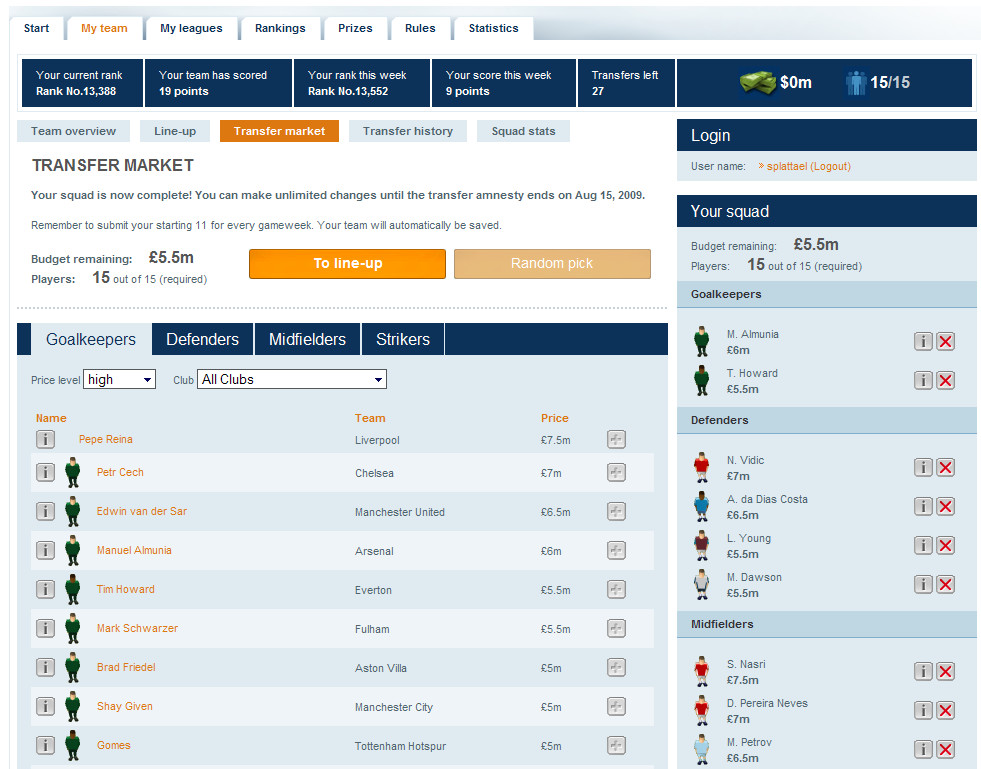Go to the Rankings tab

tap(280, 28)
